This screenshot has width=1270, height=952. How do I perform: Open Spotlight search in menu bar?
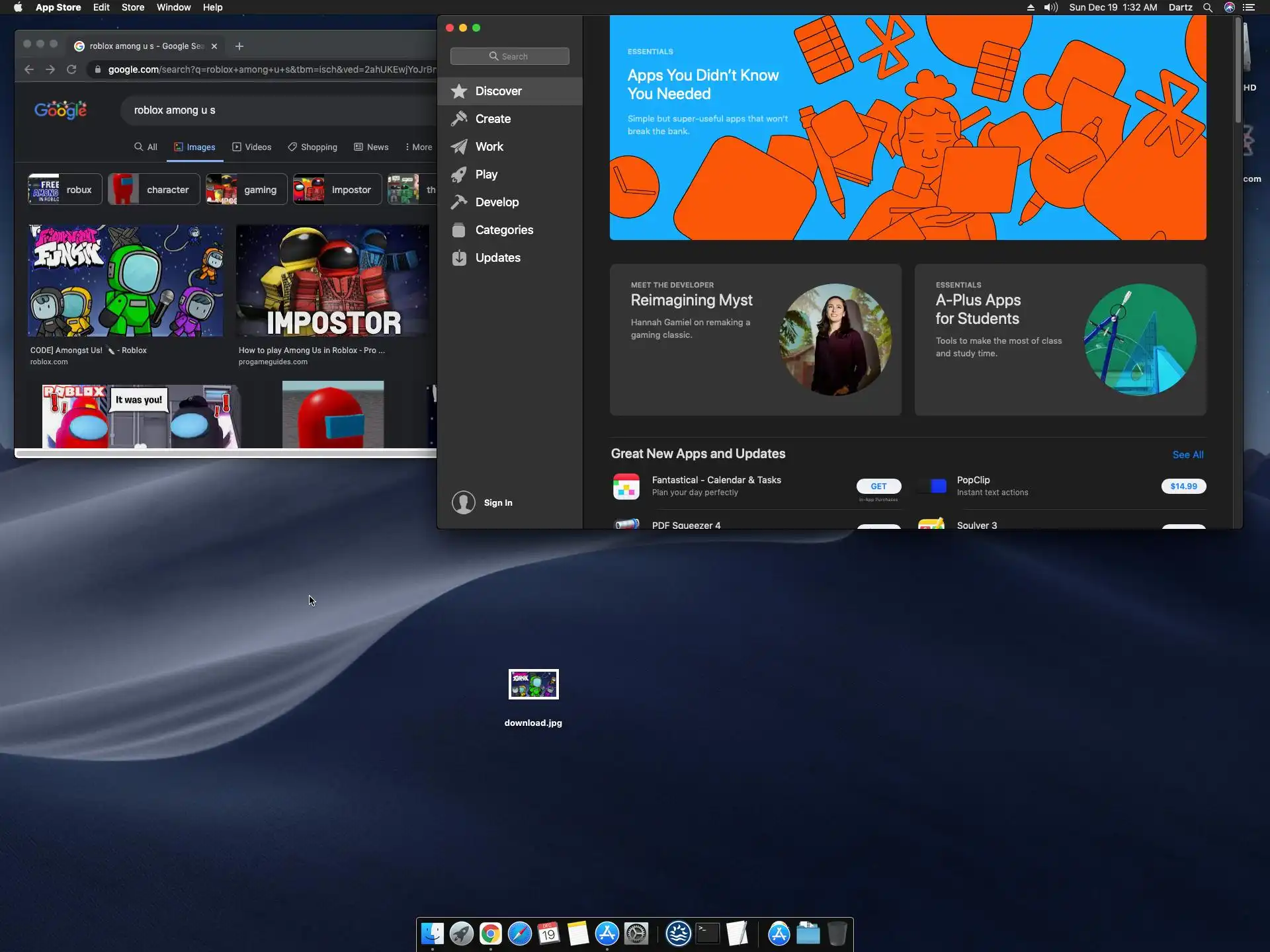(1207, 7)
